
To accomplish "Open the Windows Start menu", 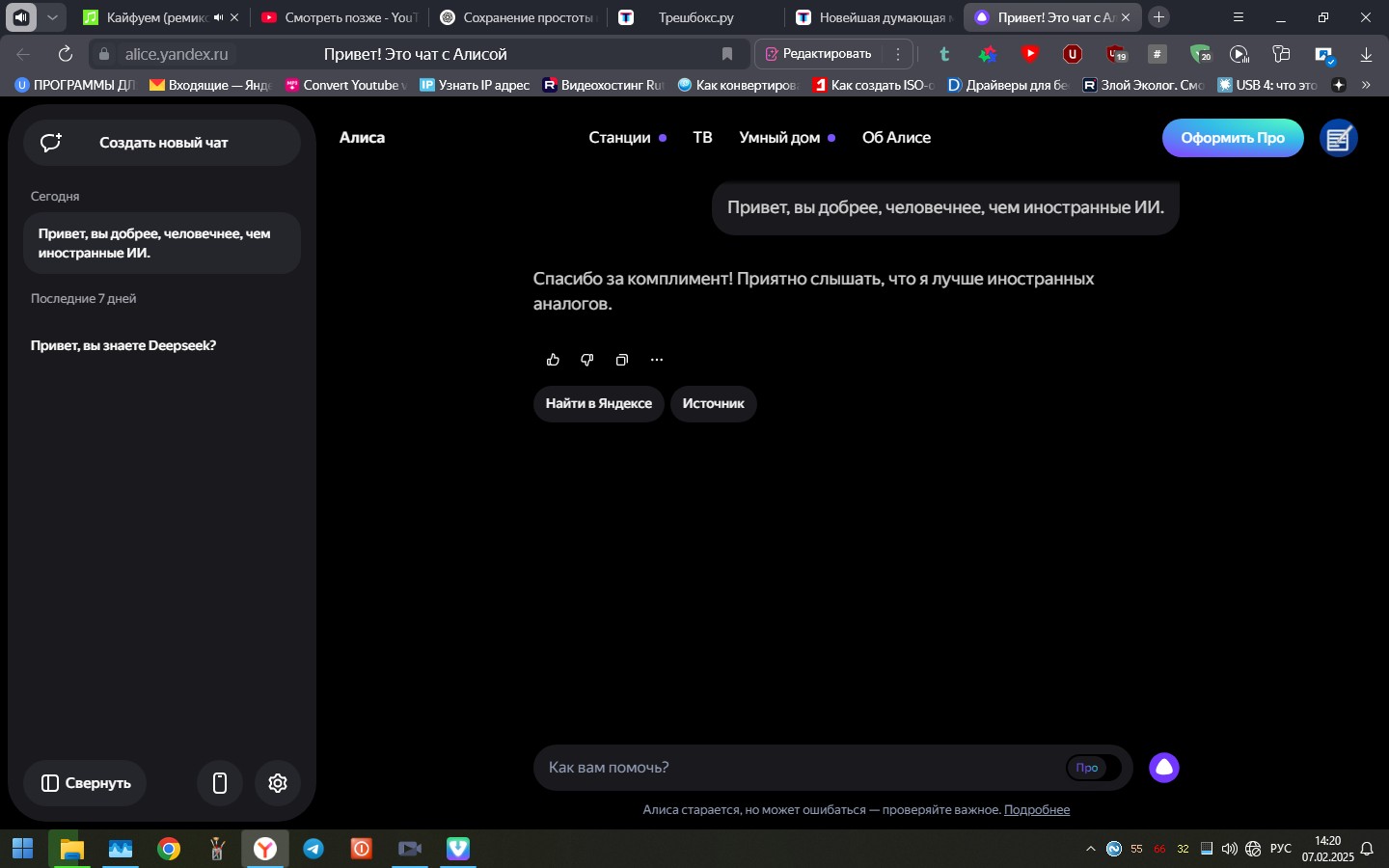I will tap(23, 849).
